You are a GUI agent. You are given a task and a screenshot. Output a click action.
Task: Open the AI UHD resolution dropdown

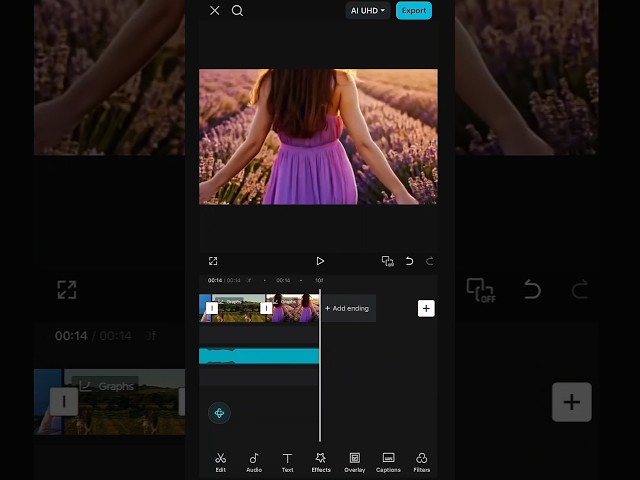tap(368, 11)
